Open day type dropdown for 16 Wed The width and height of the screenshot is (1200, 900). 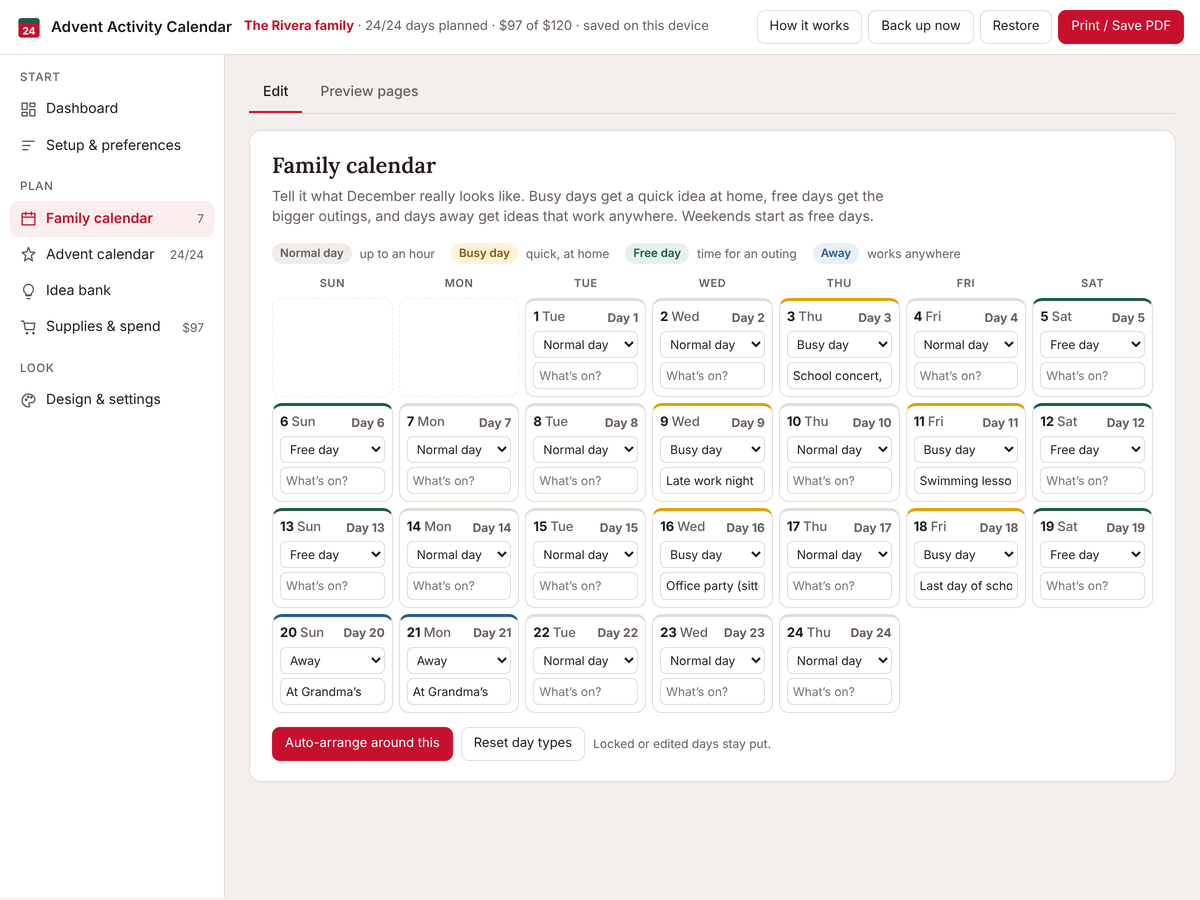tap(712, 555)
